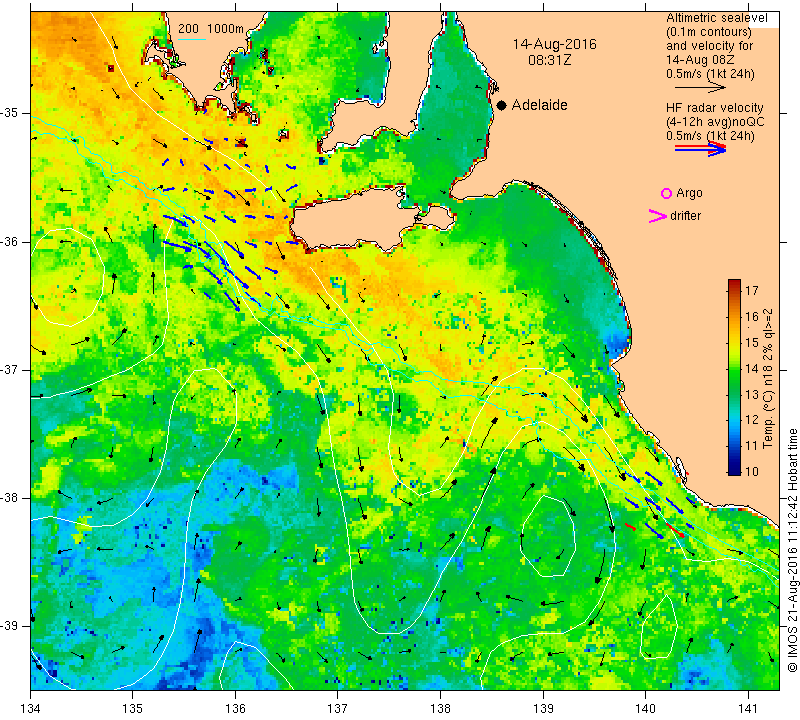Click the 10 value on temperature scale
Screen dimensions: 800x720
pyautogui.click(x=752, y=471)
